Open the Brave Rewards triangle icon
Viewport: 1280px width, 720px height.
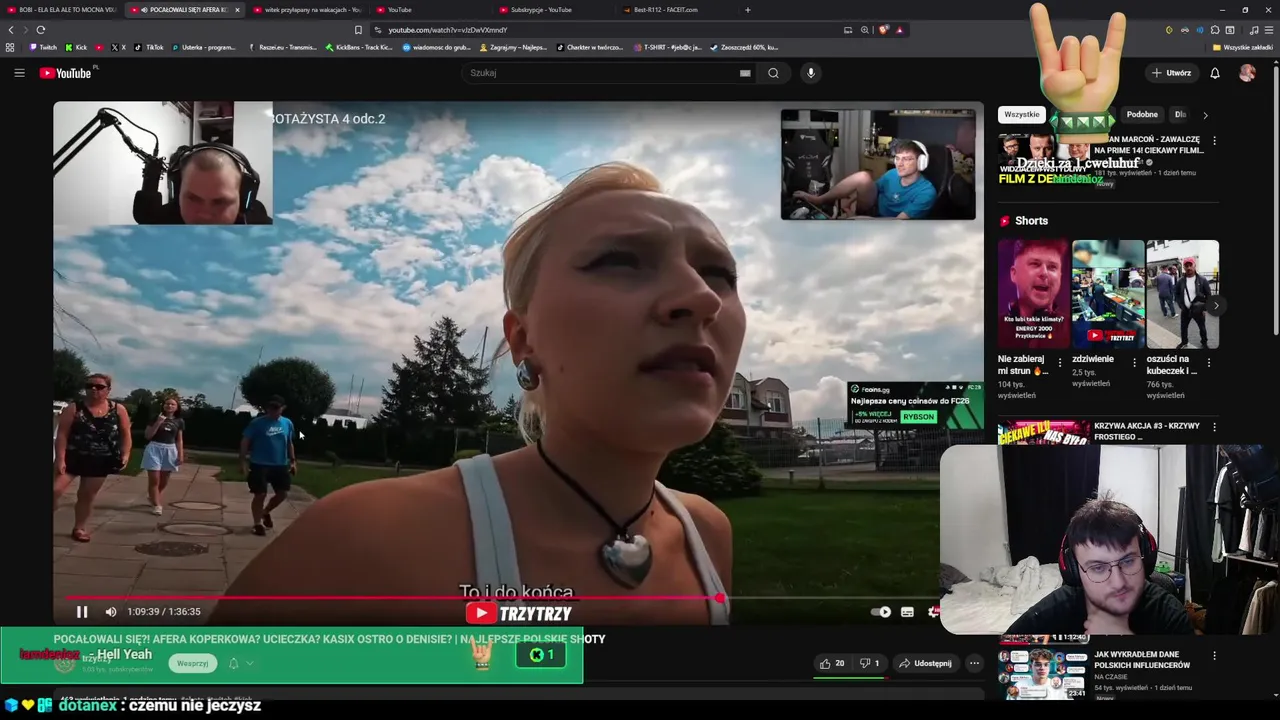899,30
